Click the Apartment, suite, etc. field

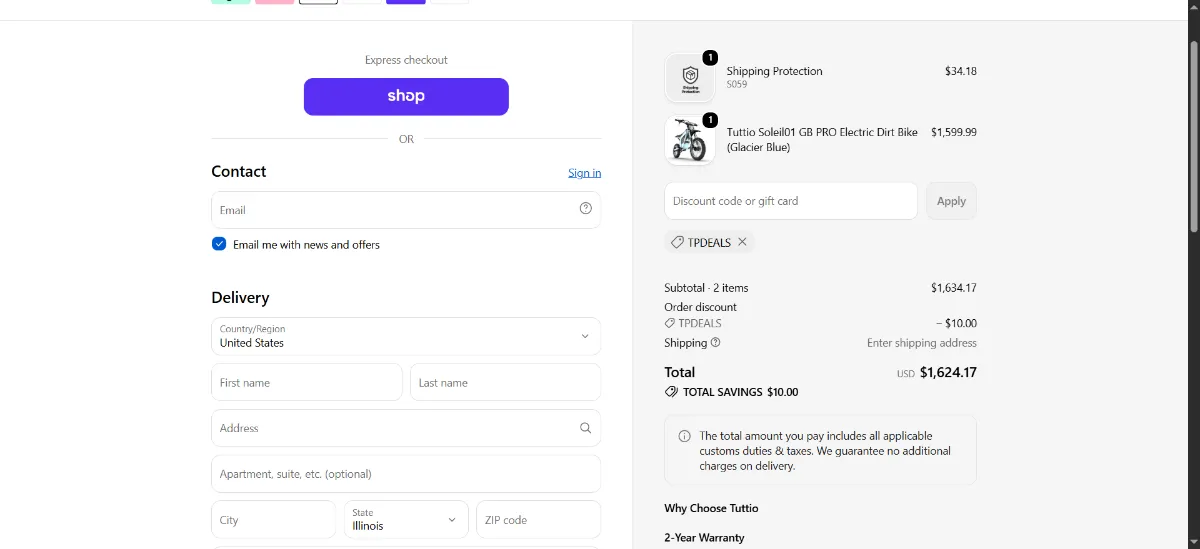point(406,474)
